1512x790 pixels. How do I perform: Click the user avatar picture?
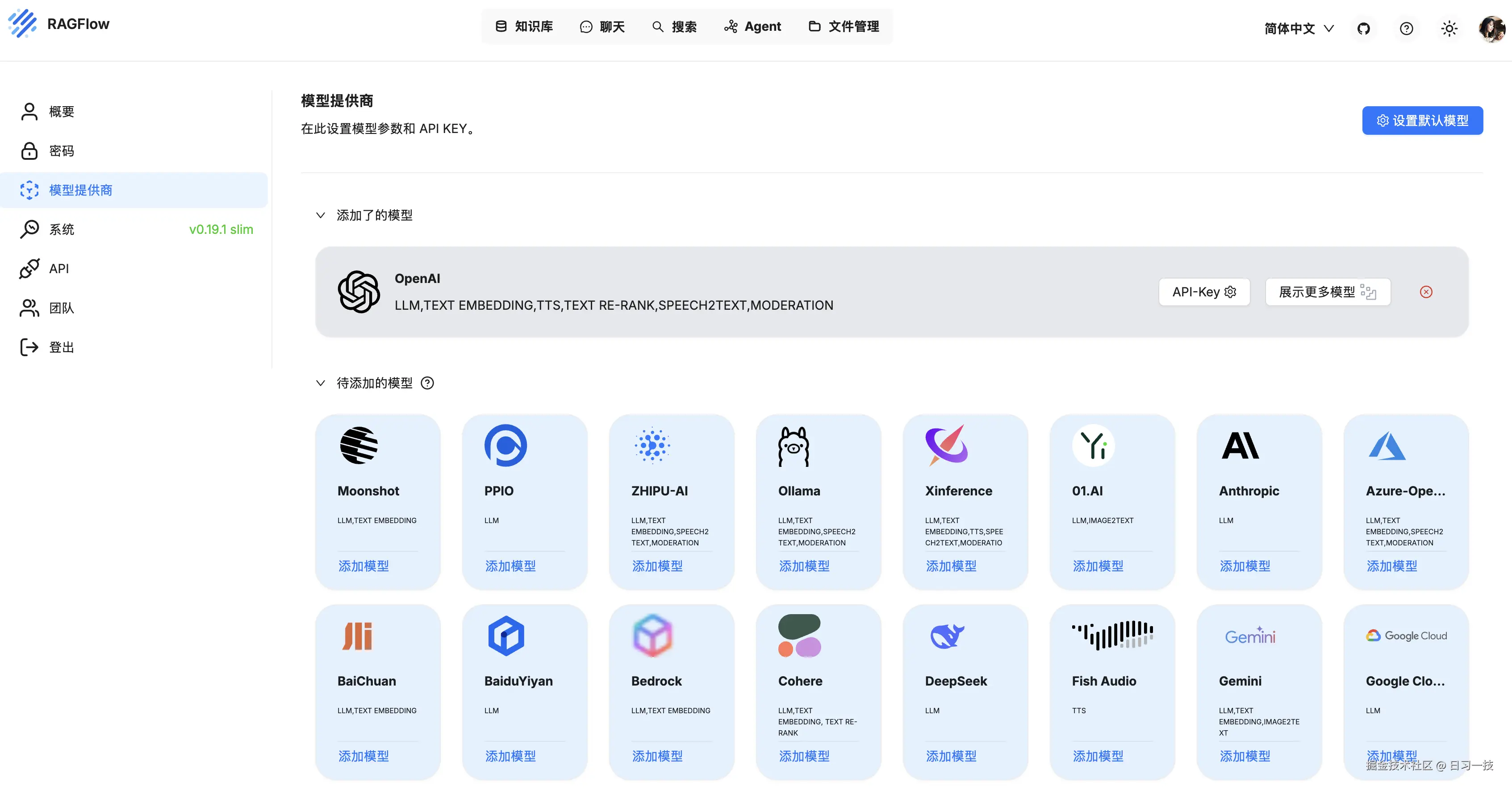1491,28
